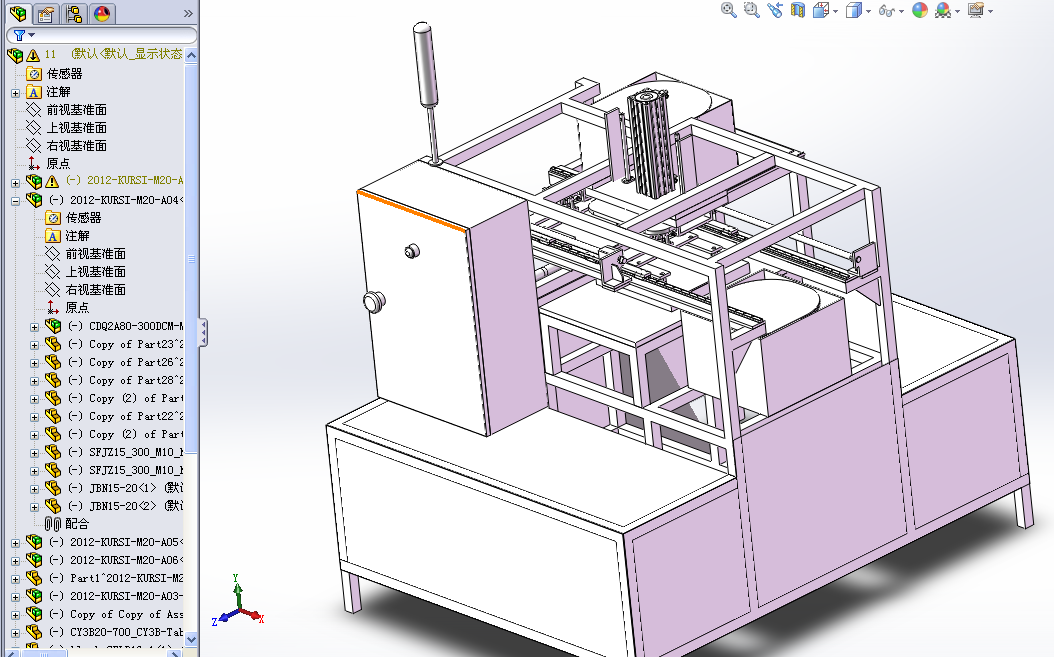Select the Copy of Part28 part
The width and height of the screenshot is (1054, 657).
coord(125,380)
